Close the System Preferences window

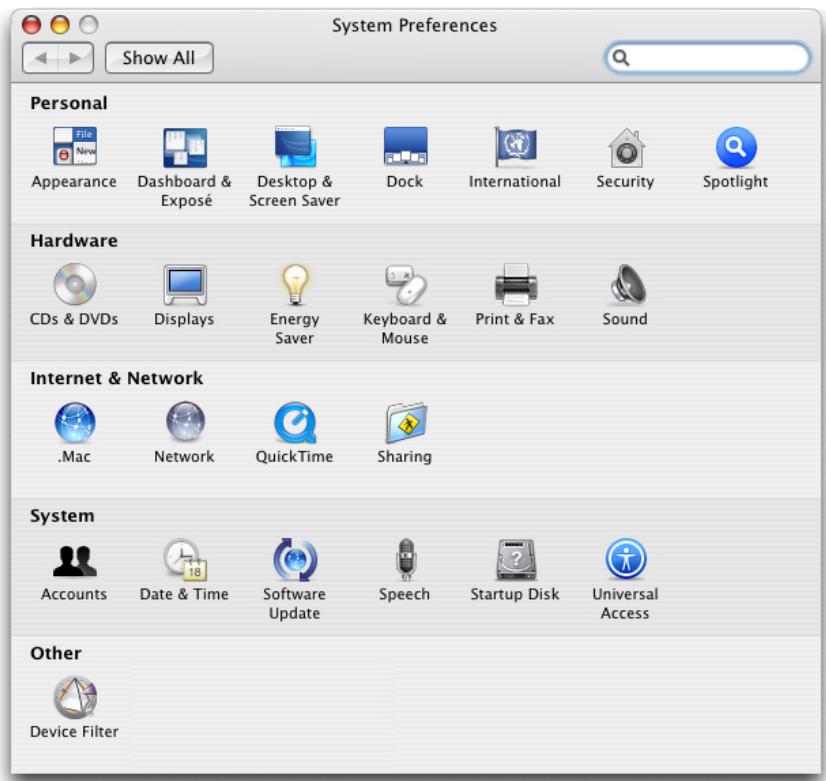[x=31, y=25]
